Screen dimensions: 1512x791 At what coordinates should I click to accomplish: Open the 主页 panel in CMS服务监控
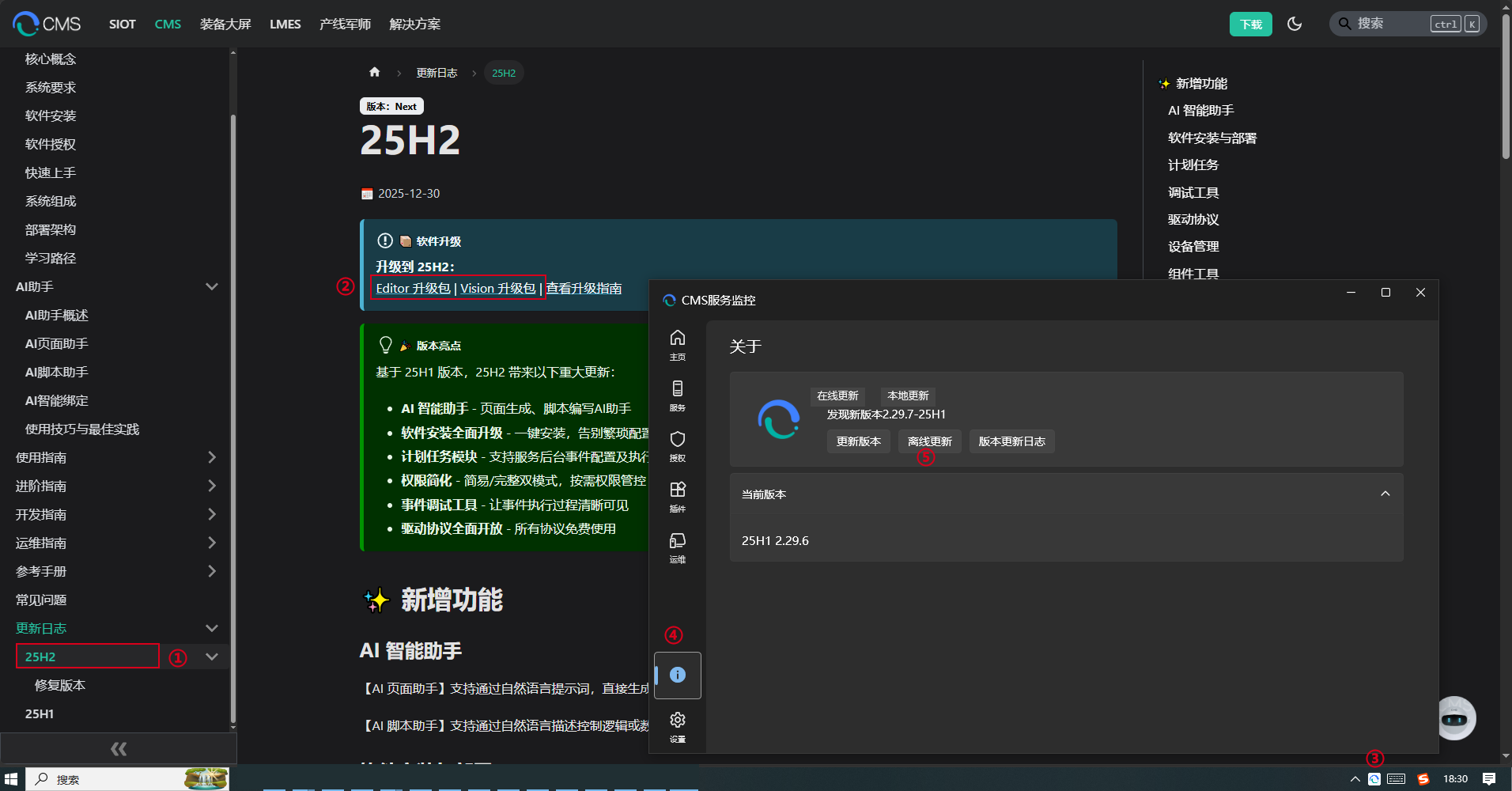pyautogui.click(x=677, y=344)
